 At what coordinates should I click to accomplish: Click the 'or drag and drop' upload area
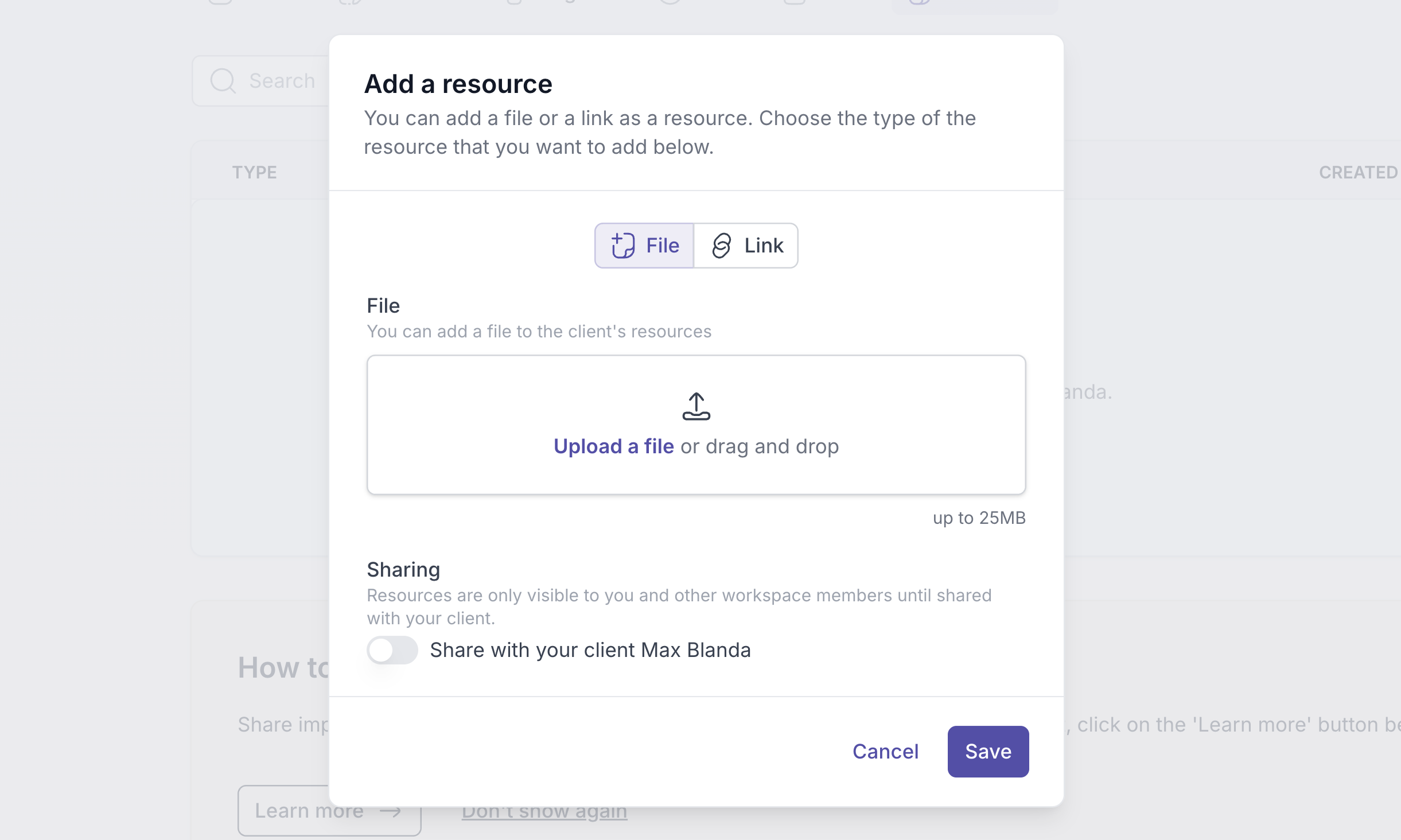tap(759, 446)
